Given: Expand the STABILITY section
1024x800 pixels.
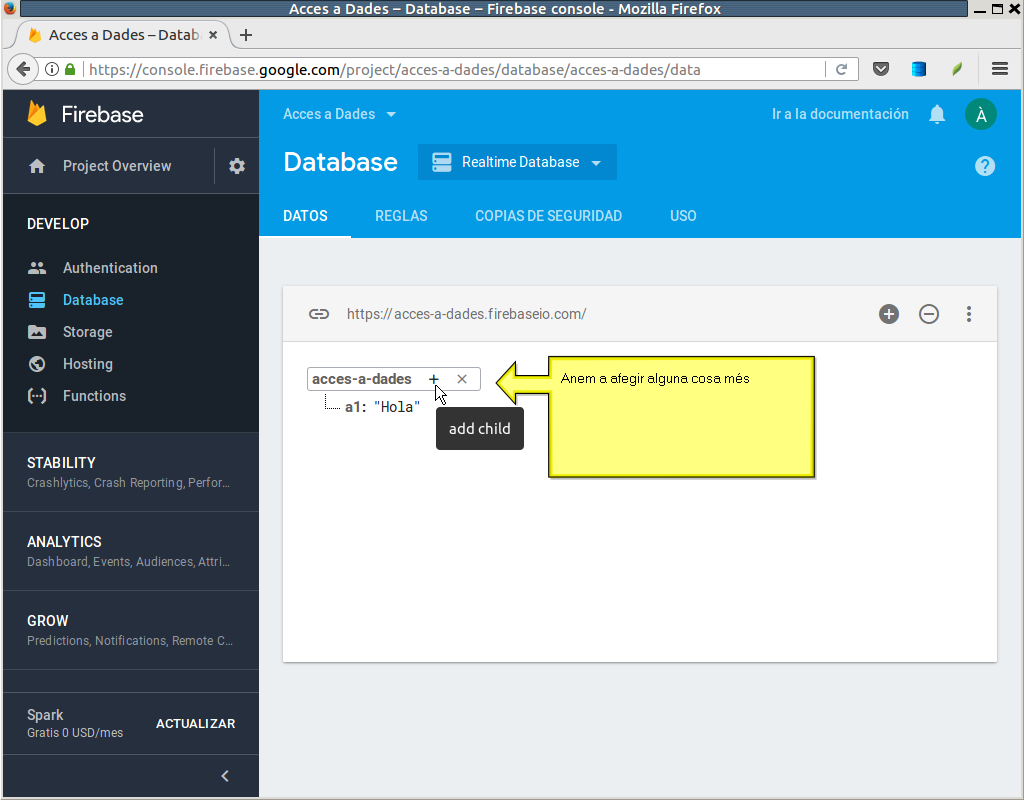Looking at the screenshot, I should (x=131, y=472).
